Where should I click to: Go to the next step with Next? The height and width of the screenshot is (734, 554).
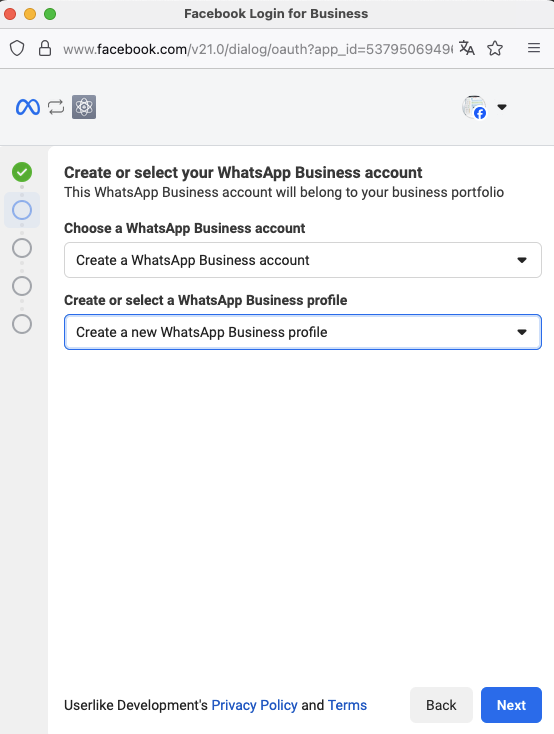[x=511, y=705]
